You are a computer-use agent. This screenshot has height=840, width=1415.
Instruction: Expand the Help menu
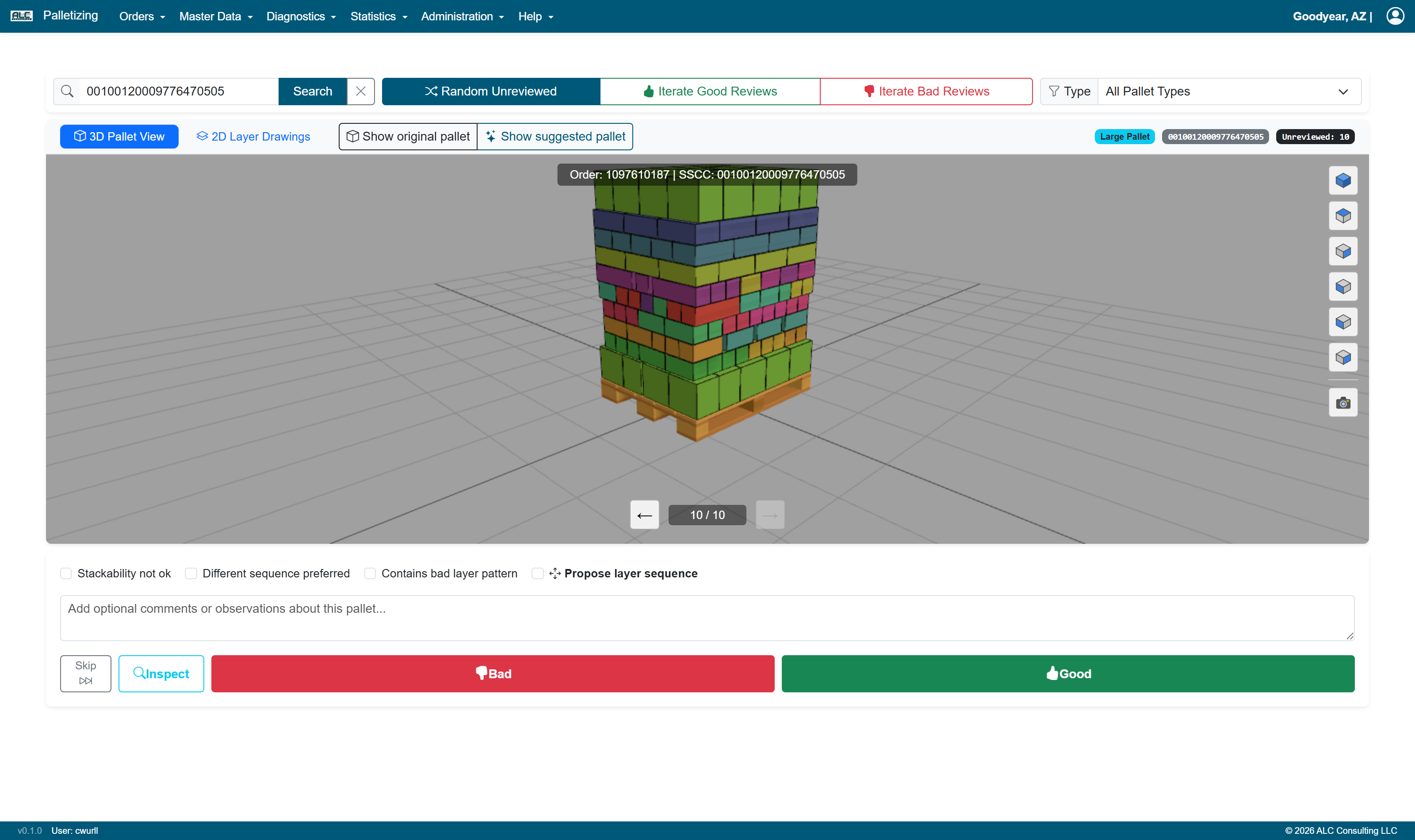[x=535, y=16]
